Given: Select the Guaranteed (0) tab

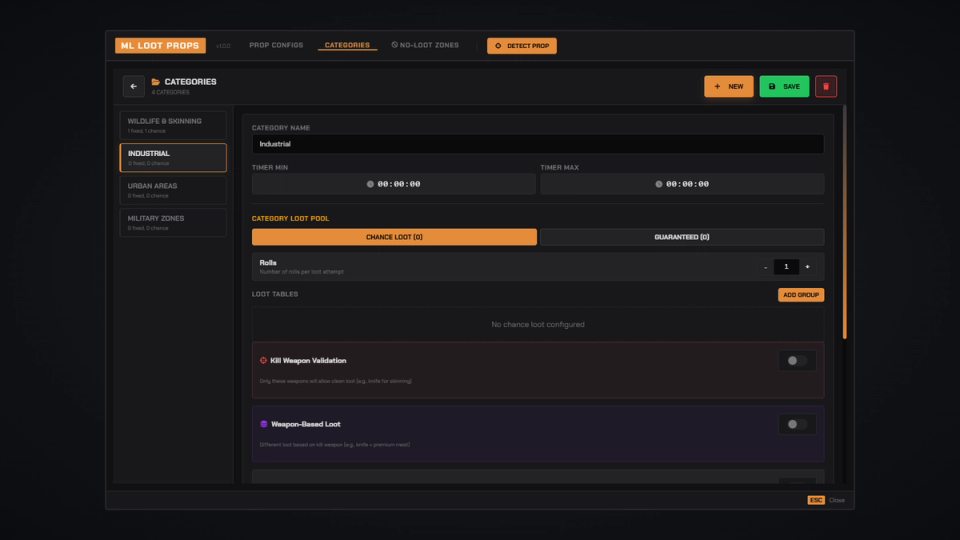Looking at the screenshot, I should [x=682, y=237].
